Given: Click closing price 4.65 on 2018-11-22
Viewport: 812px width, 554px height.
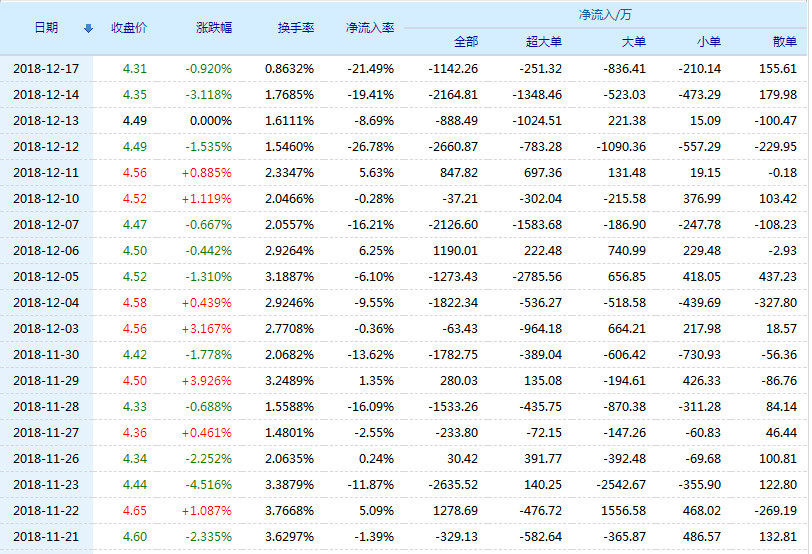Looking at the screenshot, I should pyautogui.click(x=135, y=511).
